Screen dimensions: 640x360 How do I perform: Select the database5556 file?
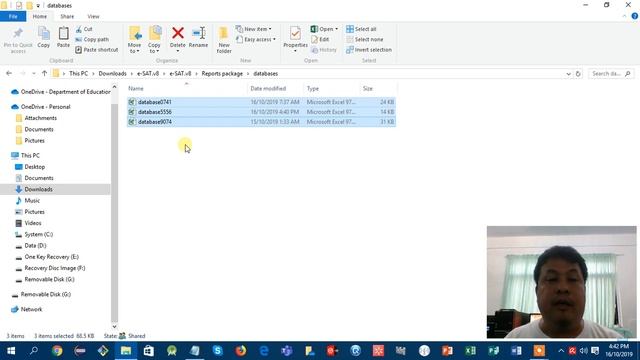pos(261,112)
